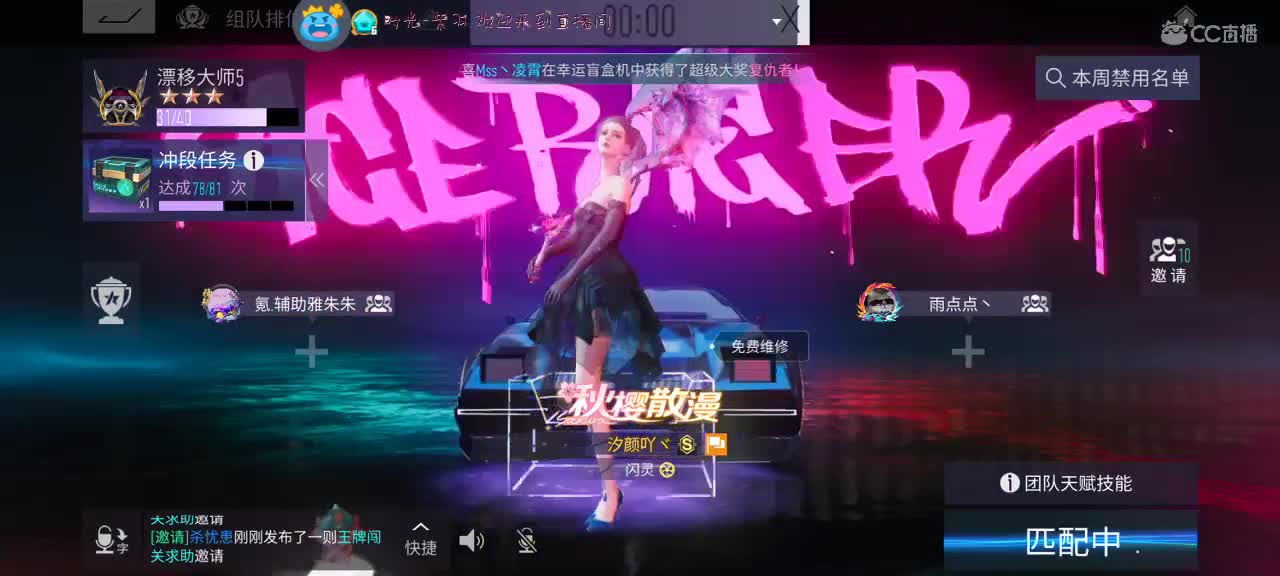Tap the back arrow button at top-left
1280x576 pixels.
119,17
